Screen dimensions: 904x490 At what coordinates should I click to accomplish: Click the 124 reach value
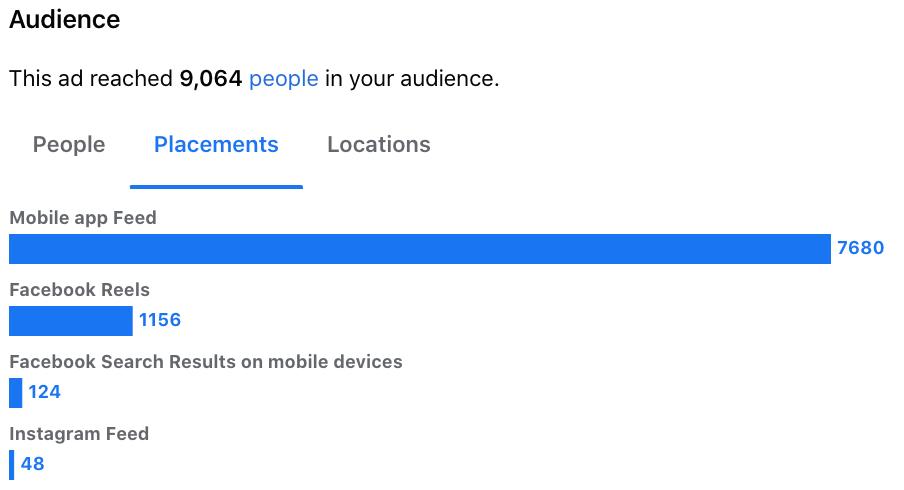45,393
